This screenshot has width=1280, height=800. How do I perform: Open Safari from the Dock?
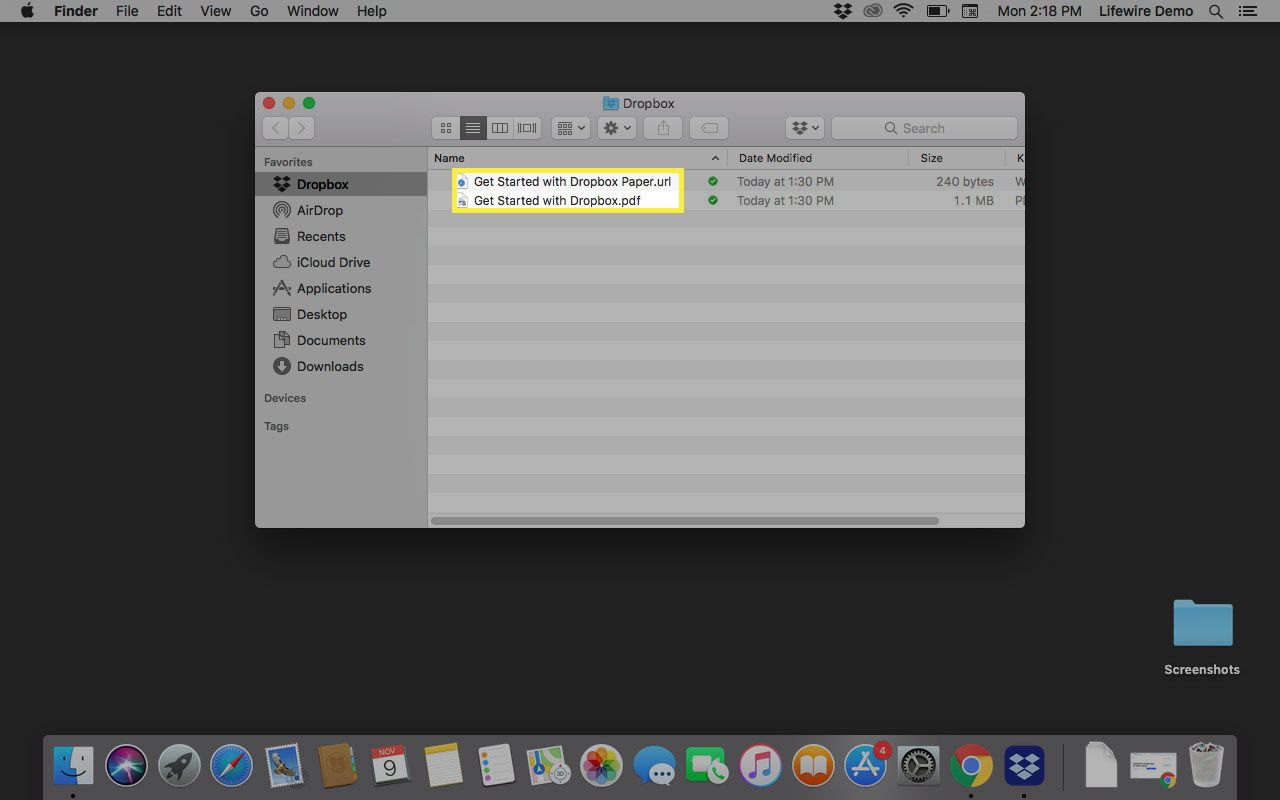(x=231, y=766)
